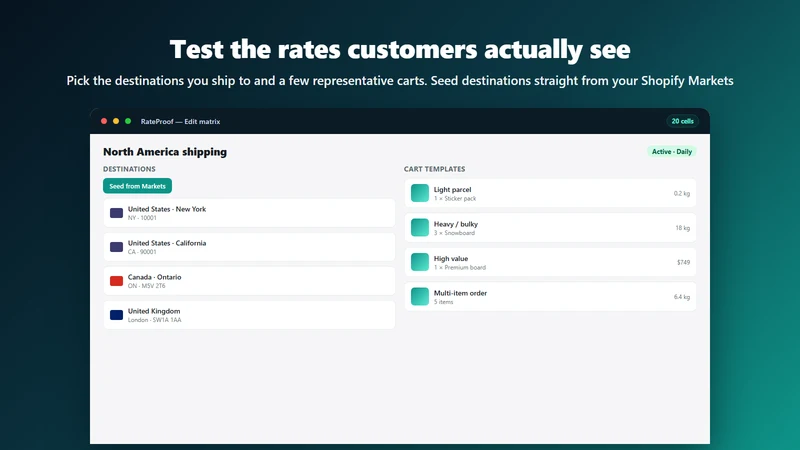Select the Canada - Ontario destination row
The image size is (800, 450).
coord(249,281)
